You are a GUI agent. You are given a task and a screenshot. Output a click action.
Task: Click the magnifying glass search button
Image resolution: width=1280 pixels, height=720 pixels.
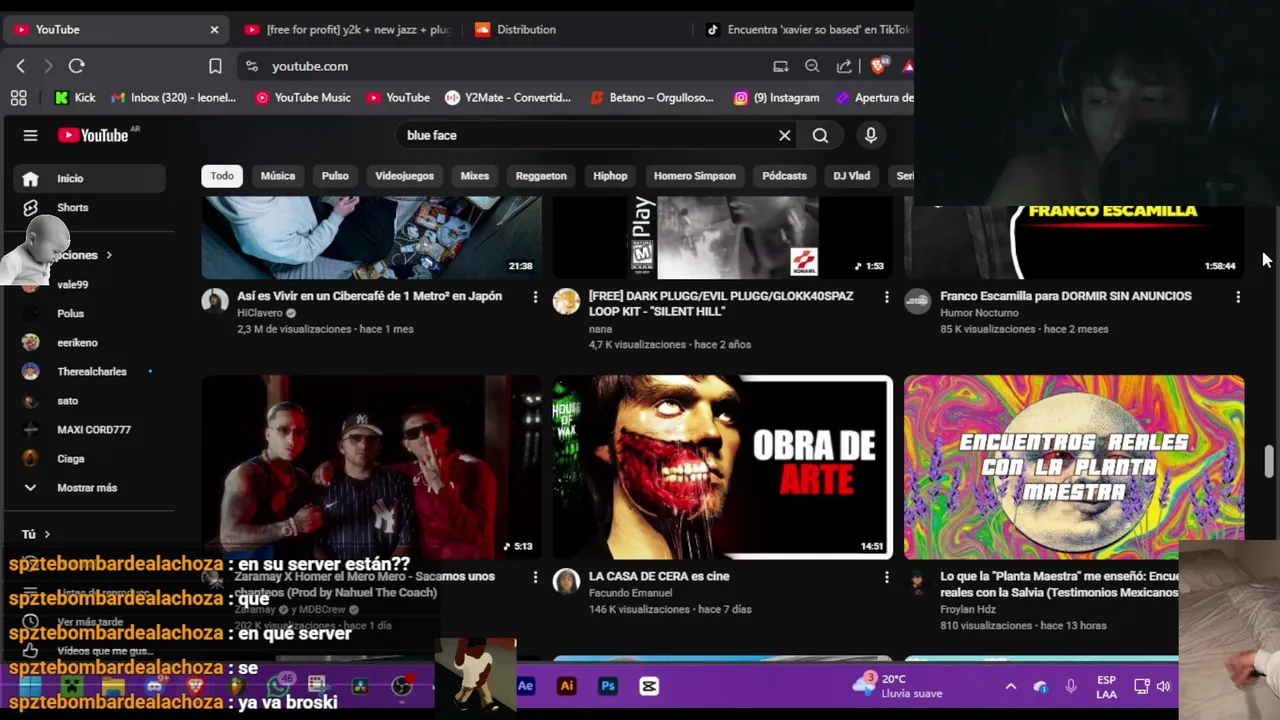[820, 135]
